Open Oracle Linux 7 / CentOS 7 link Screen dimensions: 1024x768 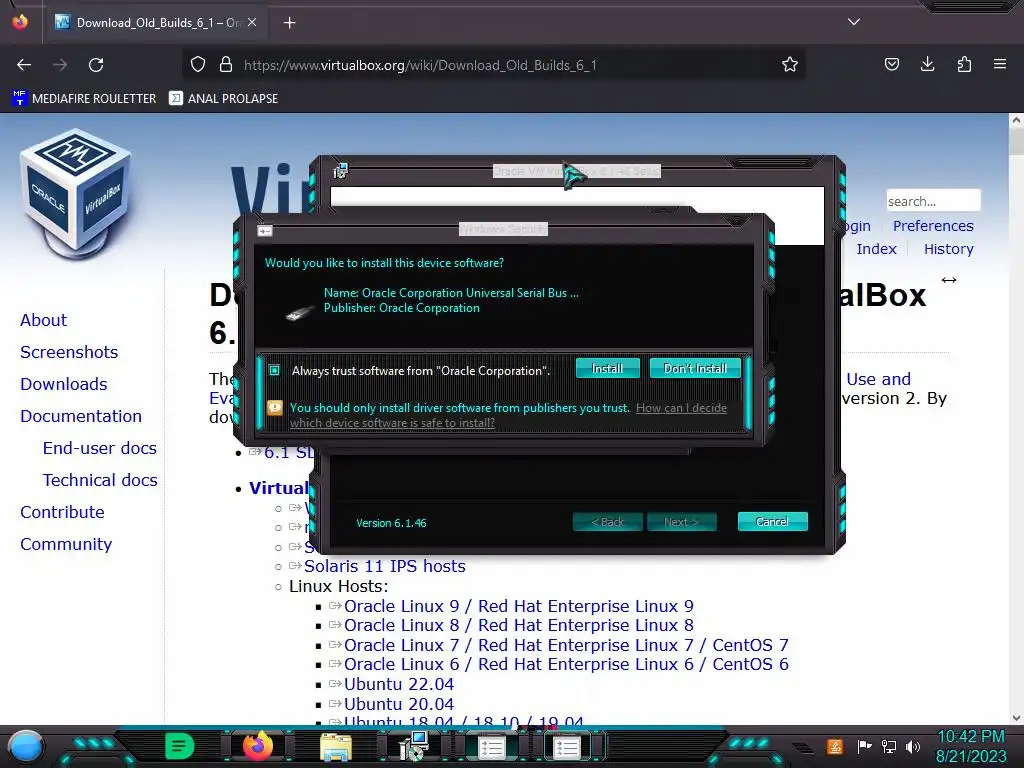point(566,645)
